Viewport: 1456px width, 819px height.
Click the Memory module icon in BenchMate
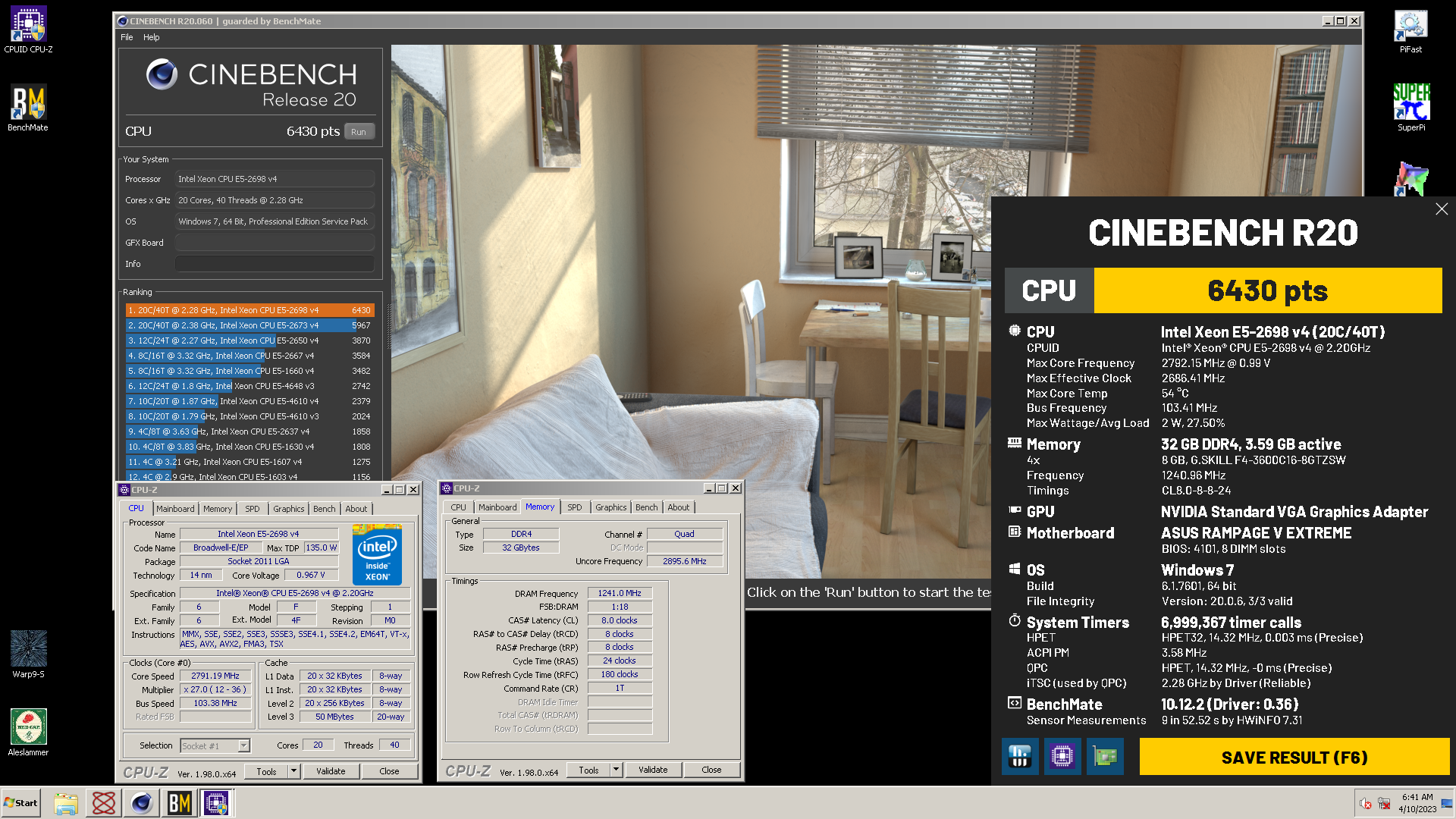1015,442
